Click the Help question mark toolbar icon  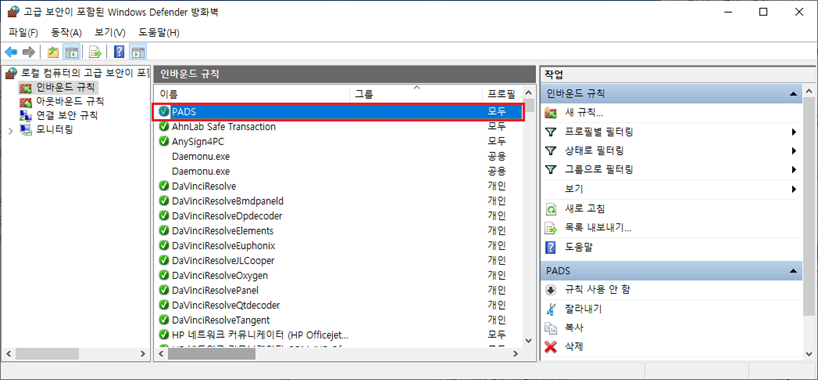[x=119, y=52]
